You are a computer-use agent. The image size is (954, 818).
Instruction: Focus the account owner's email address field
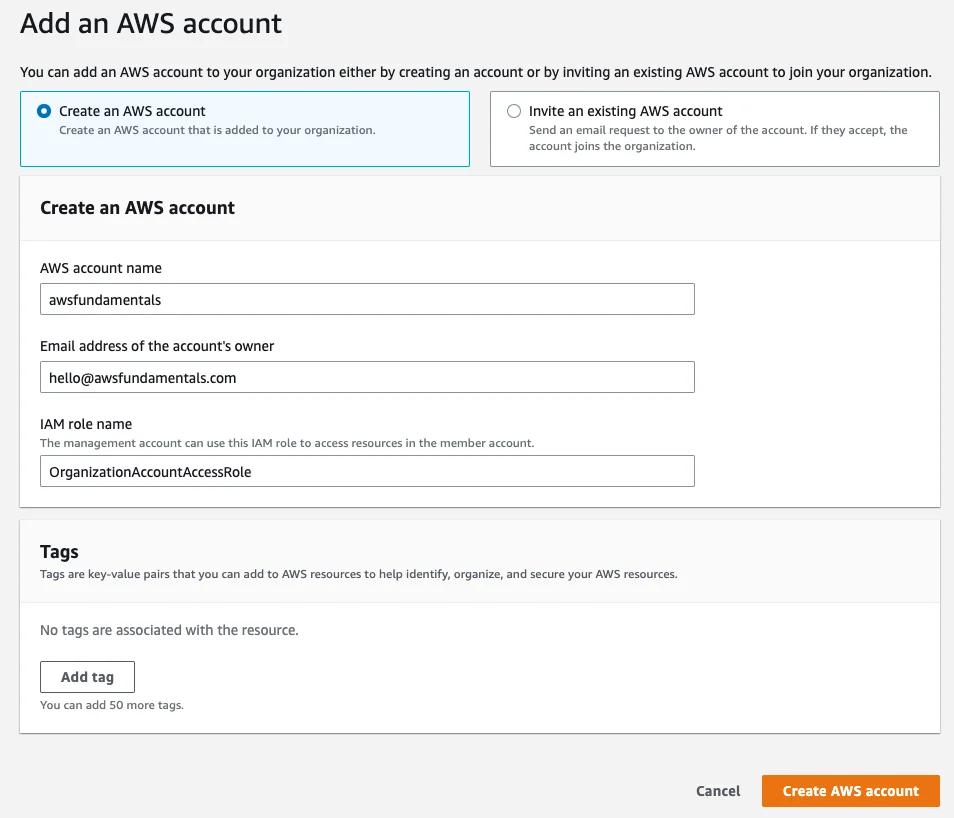(367, 377)
